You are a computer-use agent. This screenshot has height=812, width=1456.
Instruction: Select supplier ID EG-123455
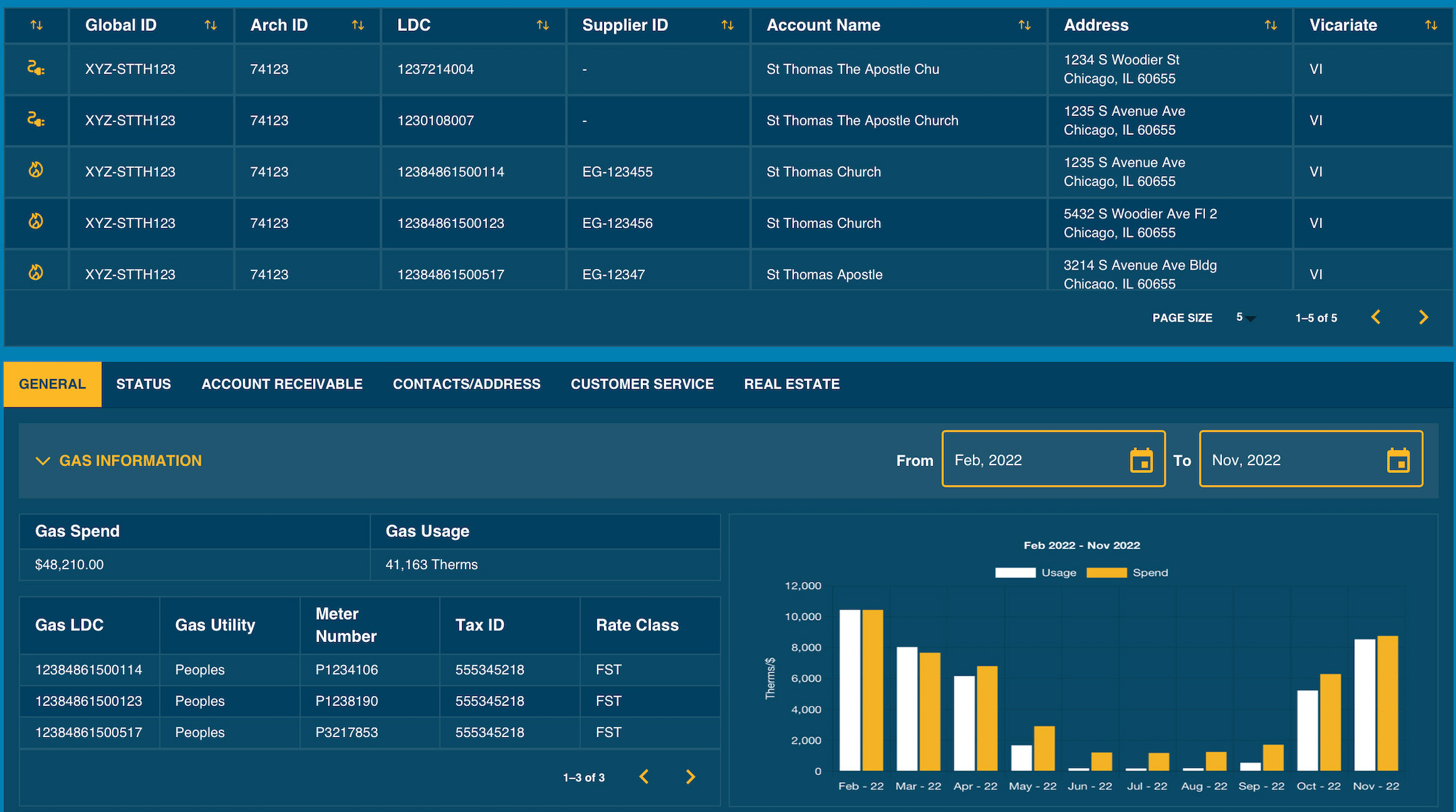point(617,171)
